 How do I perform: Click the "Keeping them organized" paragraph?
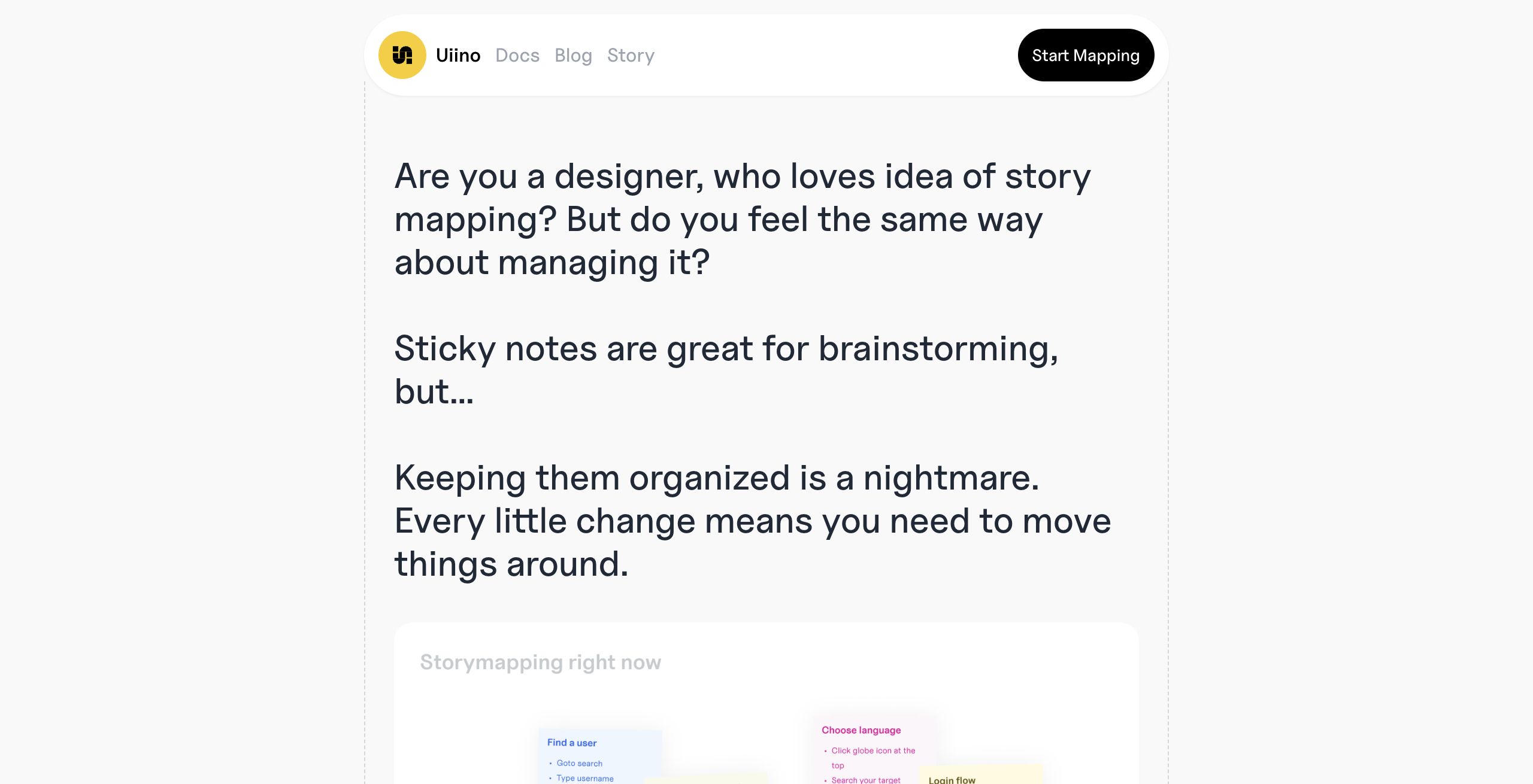(752, 521)
